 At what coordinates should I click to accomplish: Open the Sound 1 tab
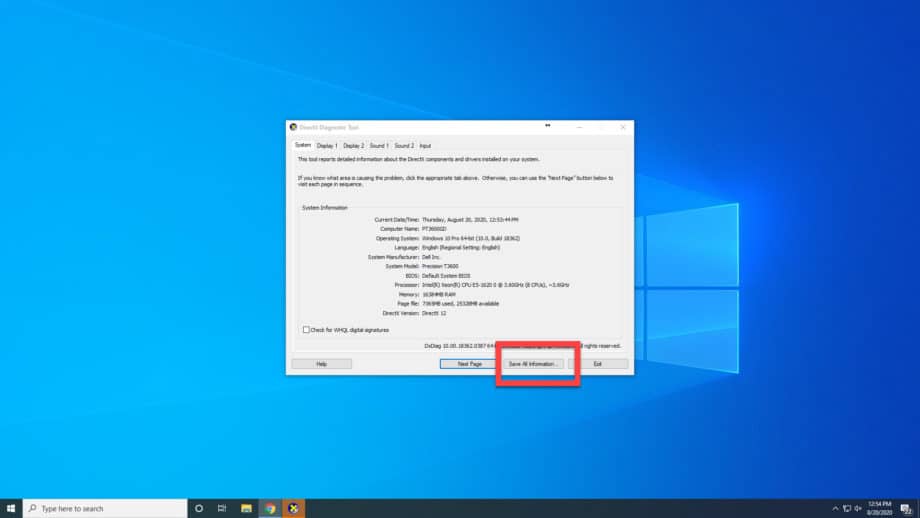tap(379, 145)
